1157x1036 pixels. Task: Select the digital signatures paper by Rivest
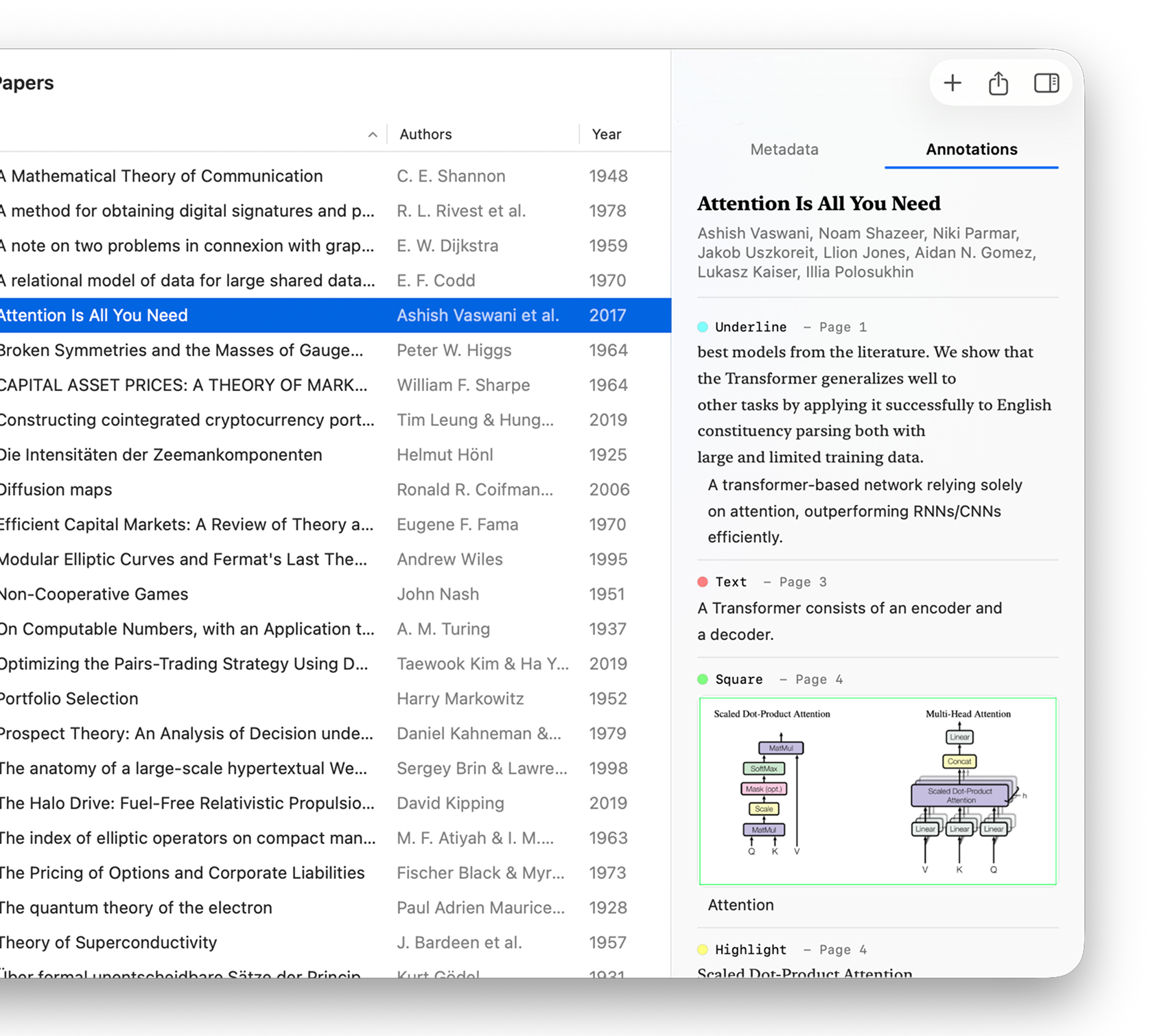(335, 211)
